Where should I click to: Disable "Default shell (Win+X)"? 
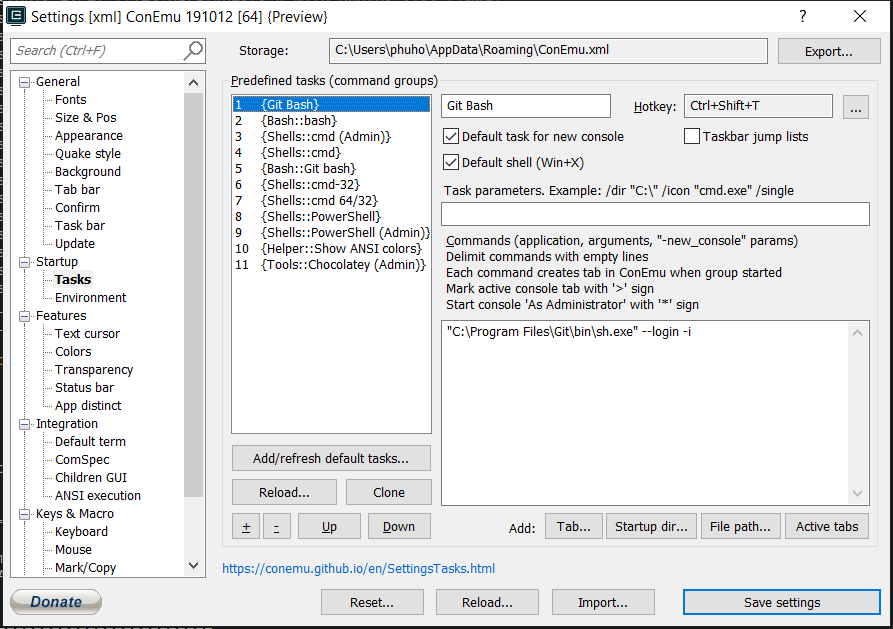[450, 161]
